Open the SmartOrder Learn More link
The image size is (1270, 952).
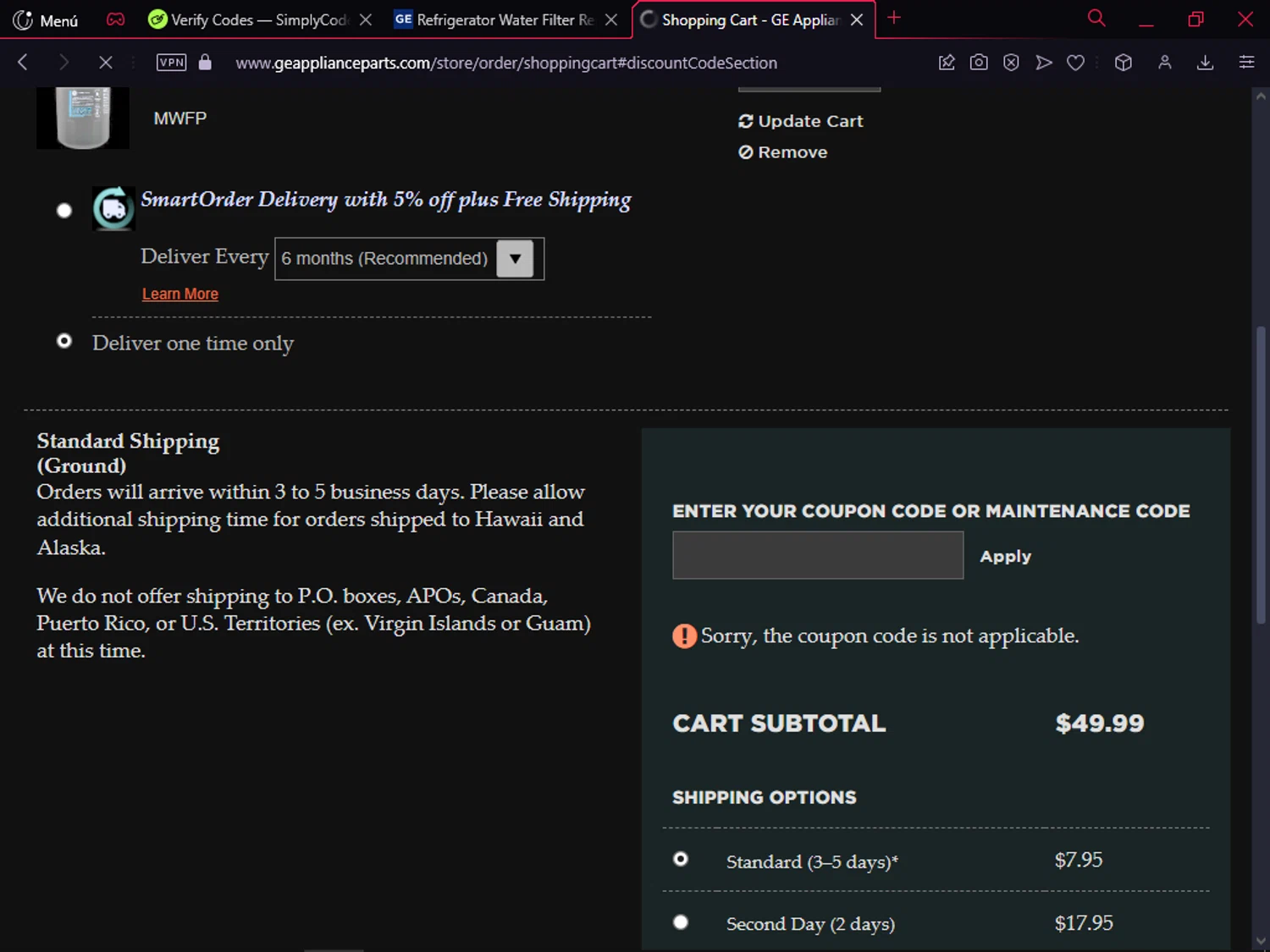pyautogui.click(x=180, y=294)
